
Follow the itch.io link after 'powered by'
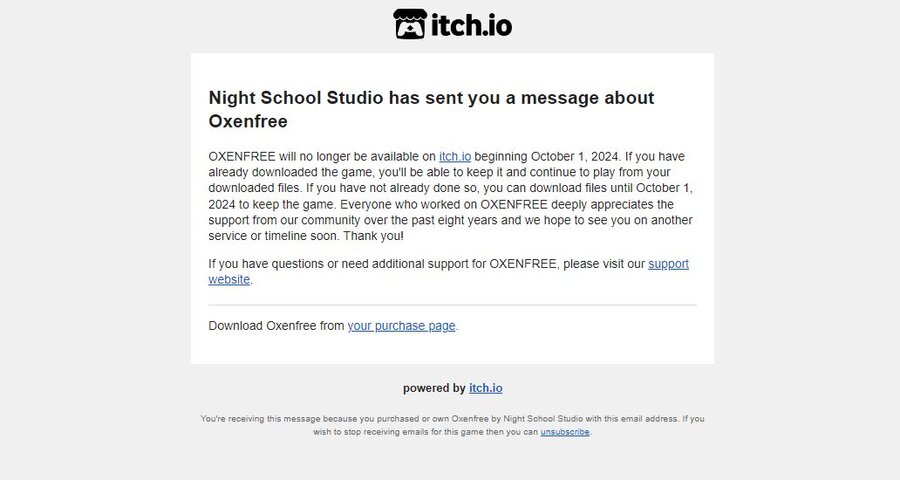click(486, 388)
